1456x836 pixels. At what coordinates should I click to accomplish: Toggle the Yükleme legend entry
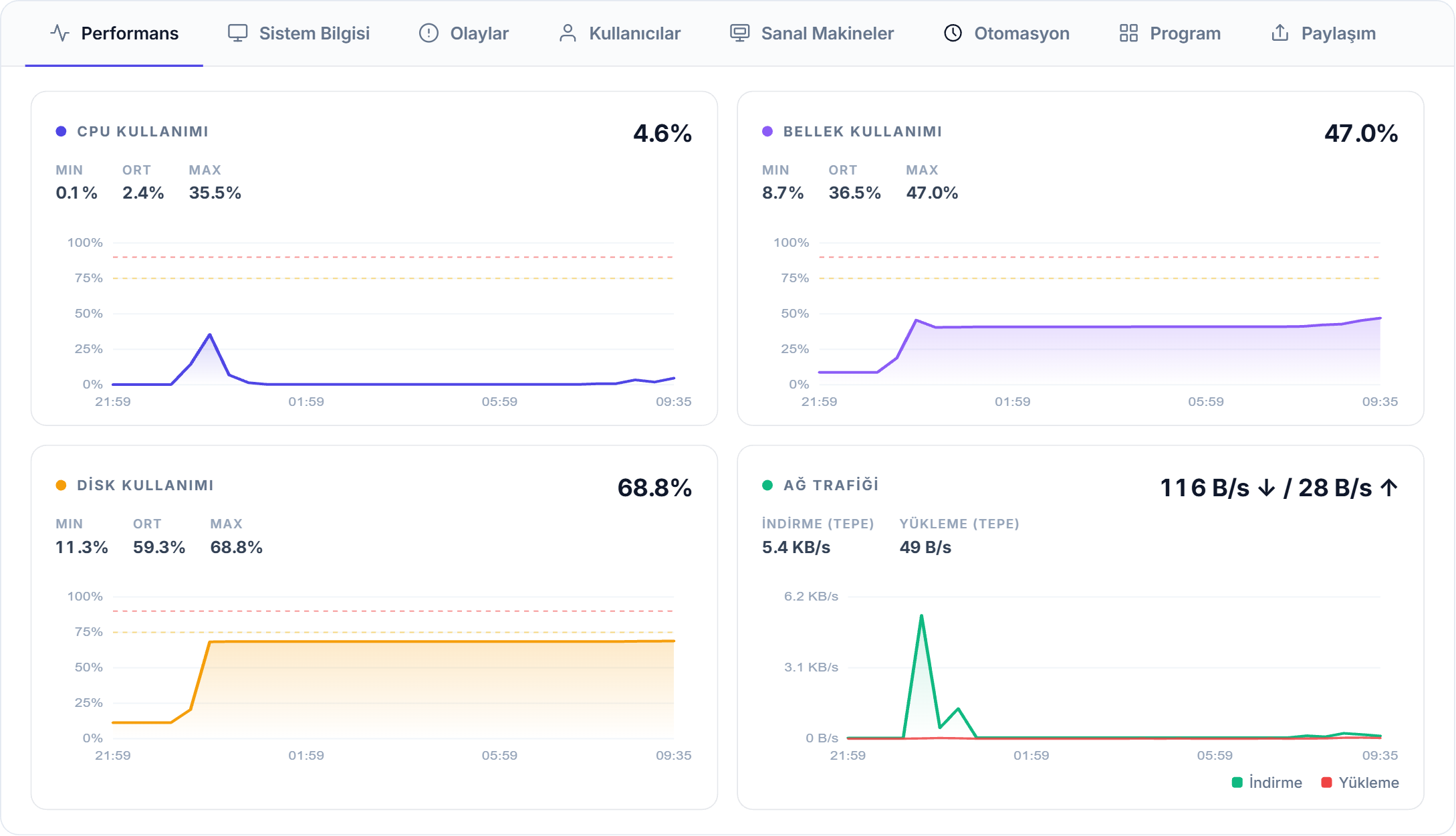[1360, 782]
